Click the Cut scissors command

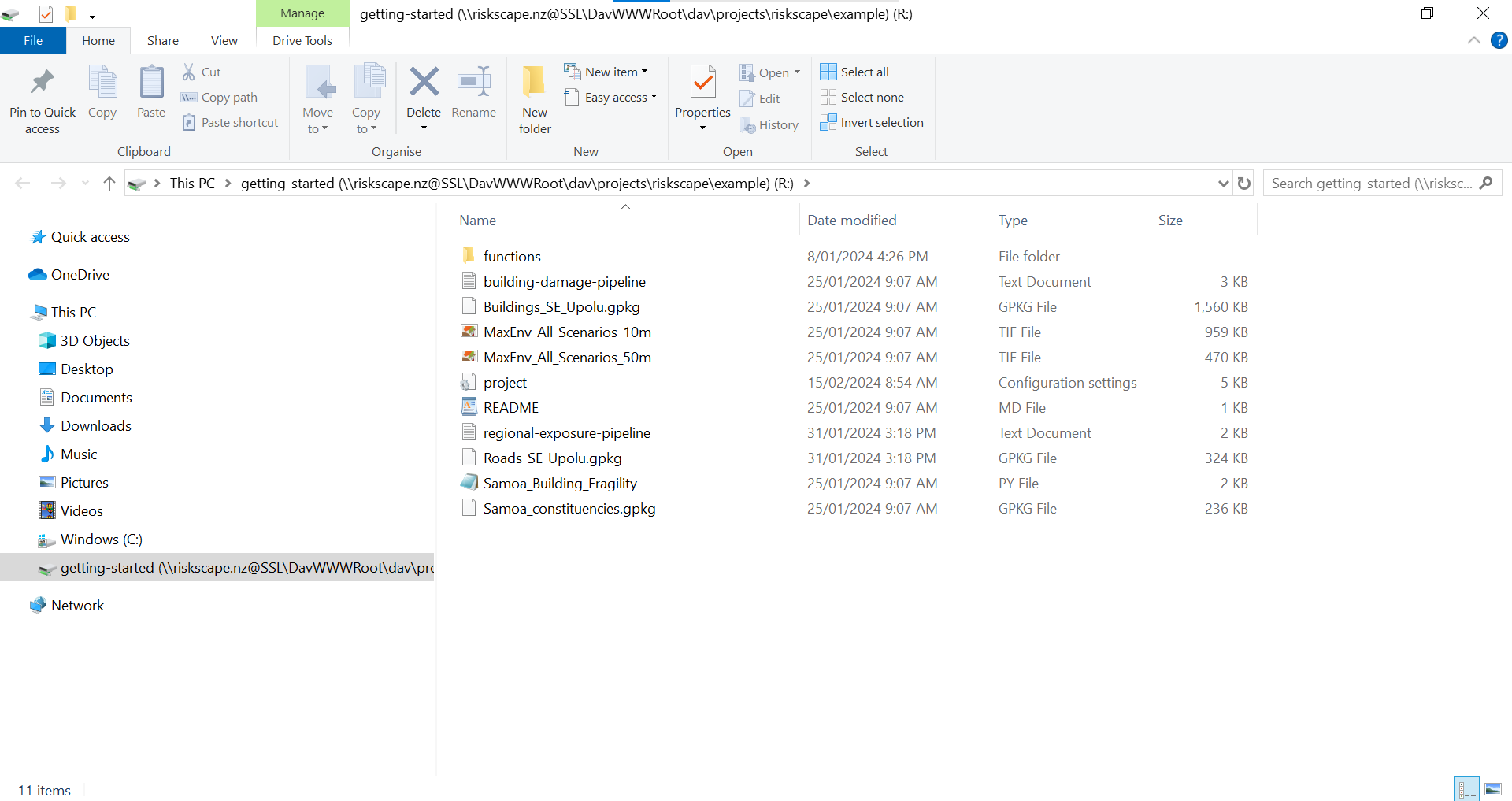(202, 72)
